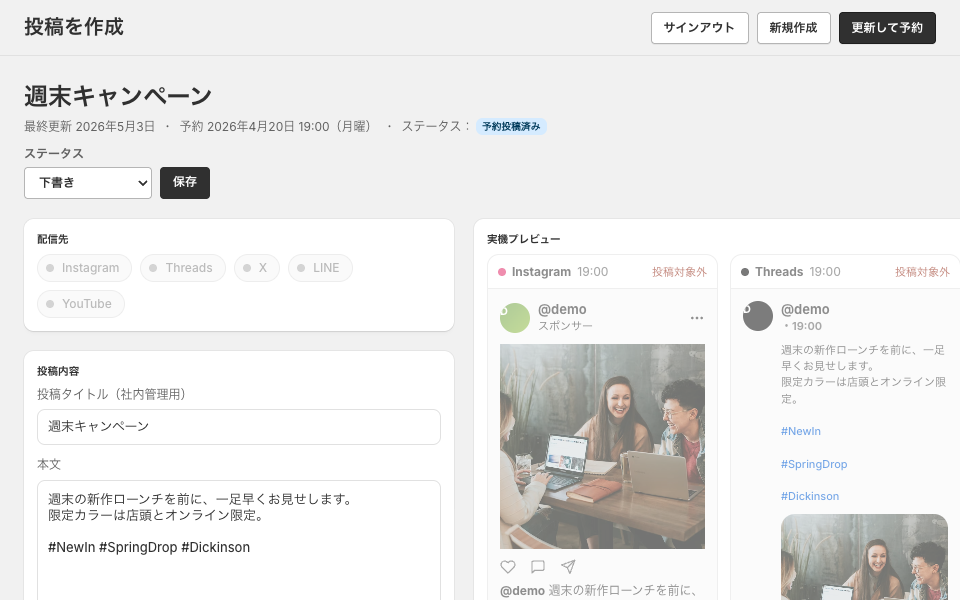Click the Instagram preview photo
This screenshot has width=960, height=600.
(602, 446)
